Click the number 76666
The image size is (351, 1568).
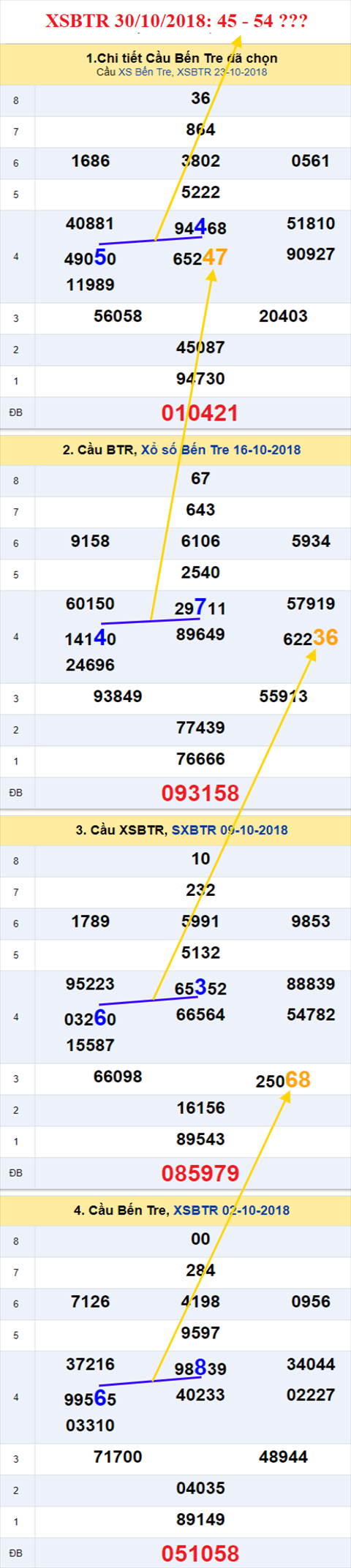pyautogui.click(x=200, y=759)
